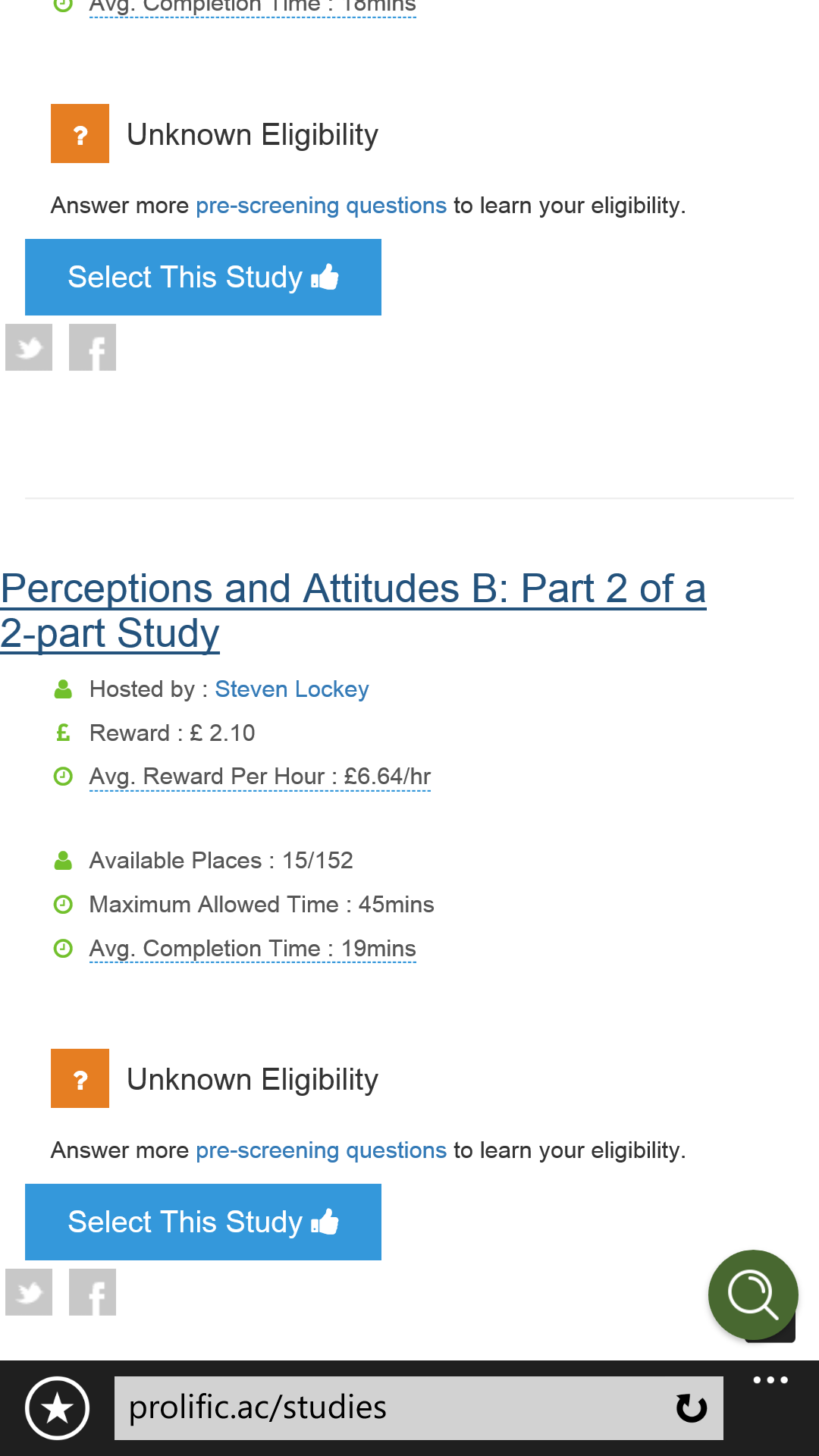This screenshot has width=819, height=1456.
Task: Tap the green magnifier search button
Action: coord(752,1294)
